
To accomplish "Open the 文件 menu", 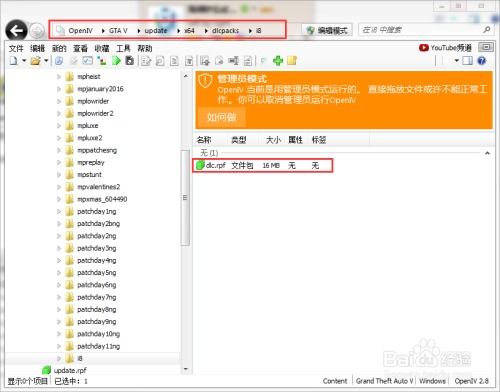I will 16,49.
